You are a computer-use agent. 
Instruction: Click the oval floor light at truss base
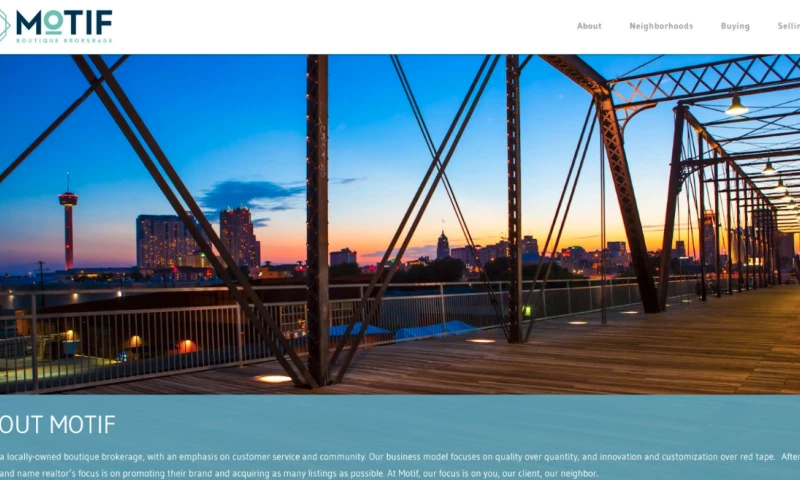pyautogui.click(x=273, y=378)
